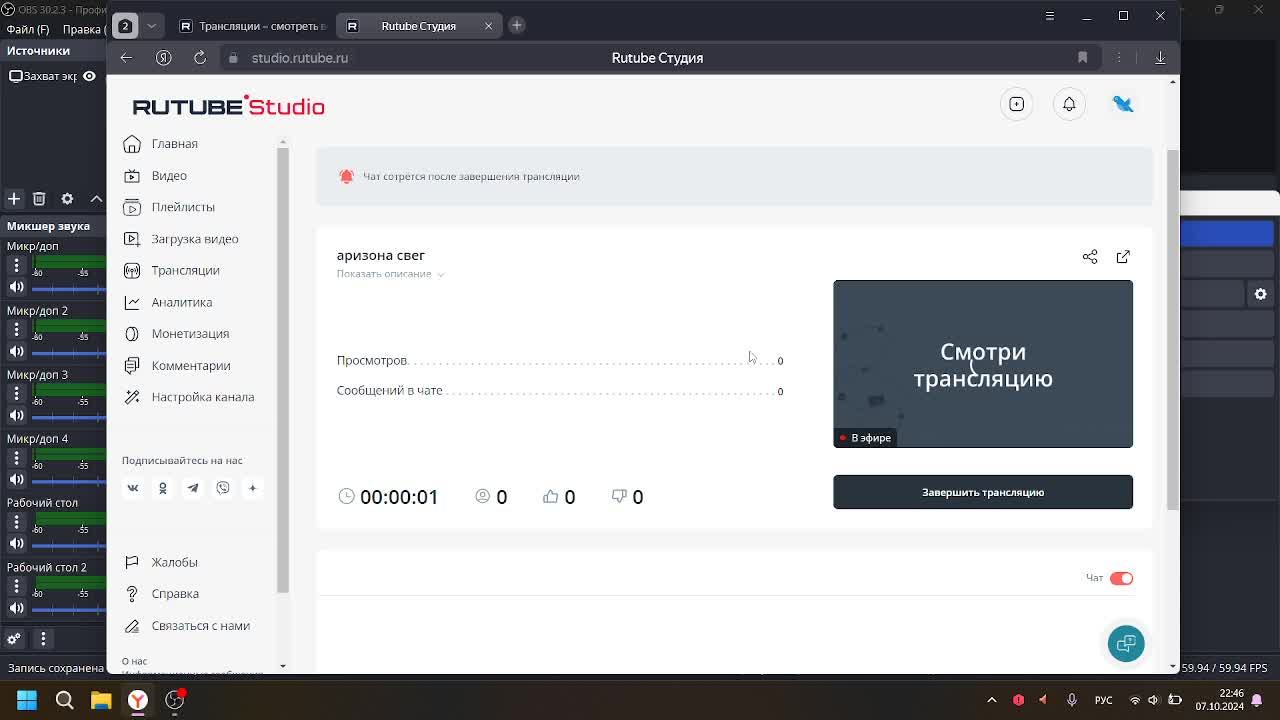The width and height of the screenshot is (1280, 720).
Task: Open the Odnoklassniki social link icon
Action: (x=163, y=488)
